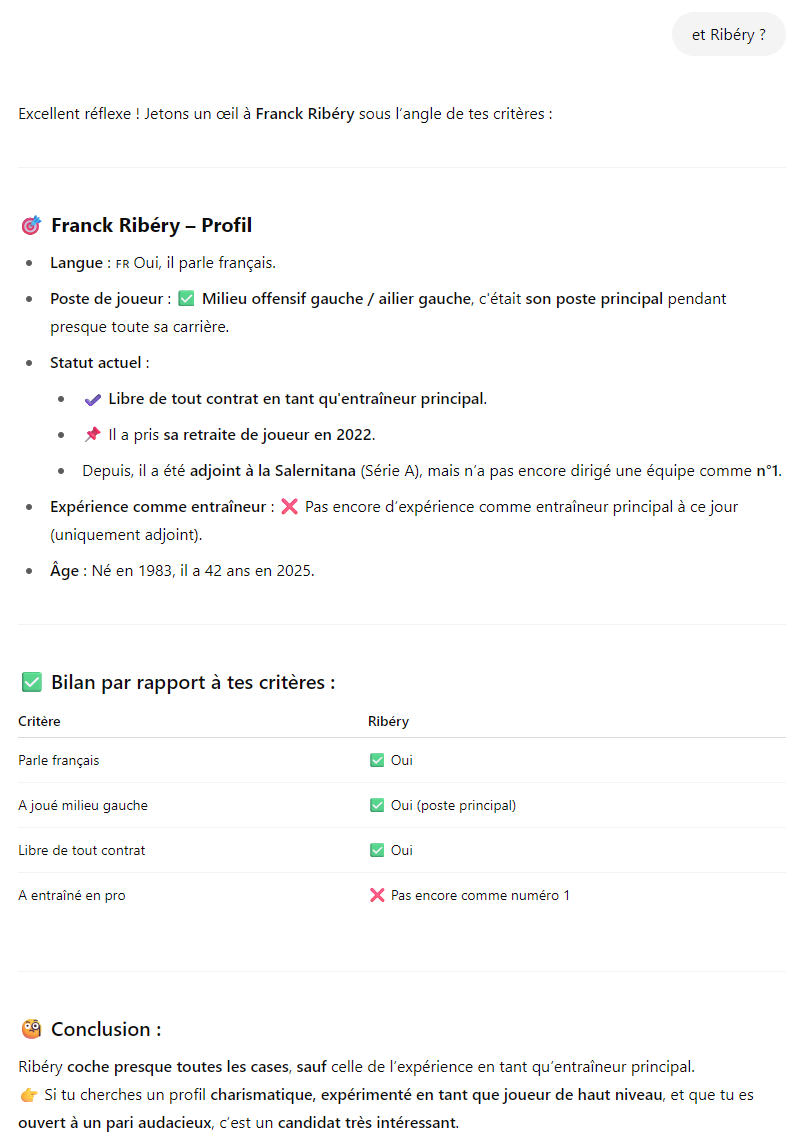The height and width of the screenshot is (1141, 810).
Task: Click the red pushpin emoji in Statut actuel
Action: point(93,435)
